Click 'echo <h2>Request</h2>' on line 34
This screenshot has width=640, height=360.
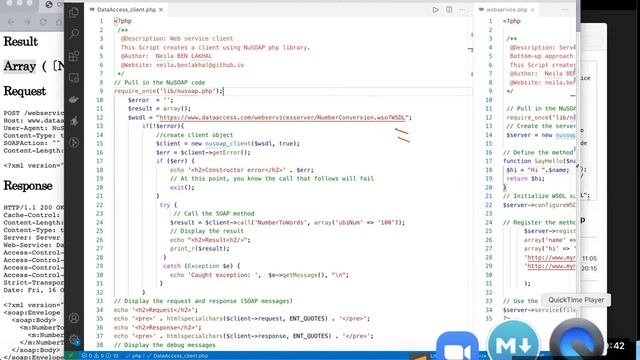tap(156, 310)
